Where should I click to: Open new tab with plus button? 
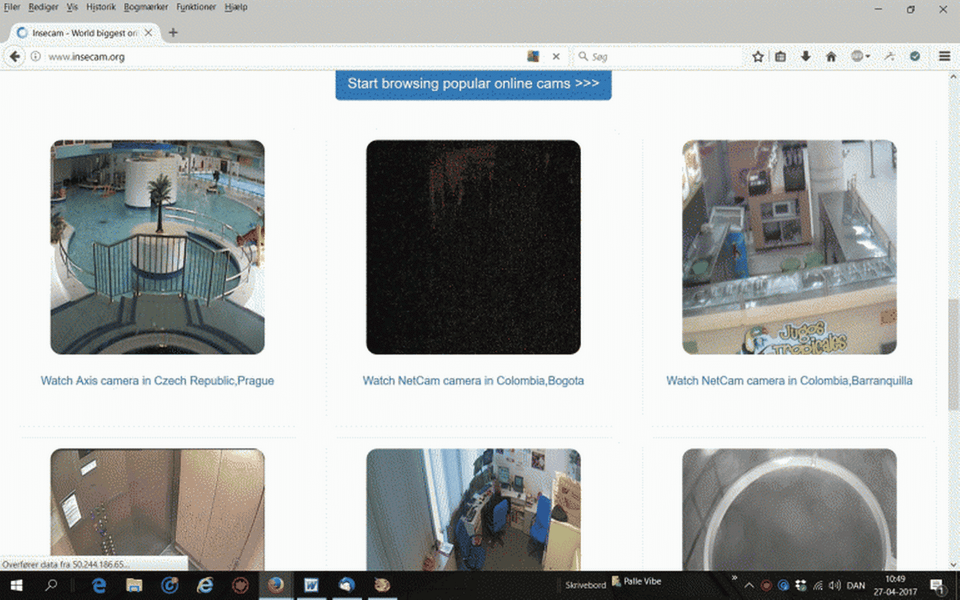[x=173, y=32]
